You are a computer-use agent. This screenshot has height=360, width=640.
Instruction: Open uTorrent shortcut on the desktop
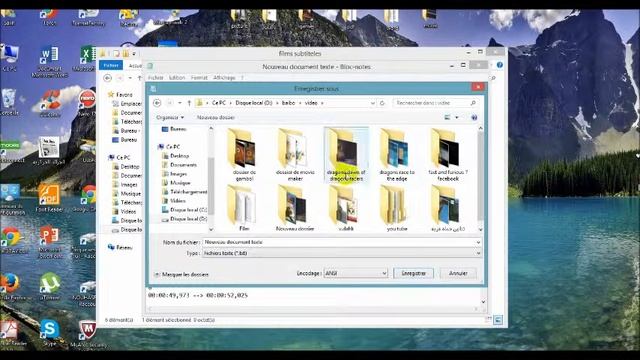[49, 286]
